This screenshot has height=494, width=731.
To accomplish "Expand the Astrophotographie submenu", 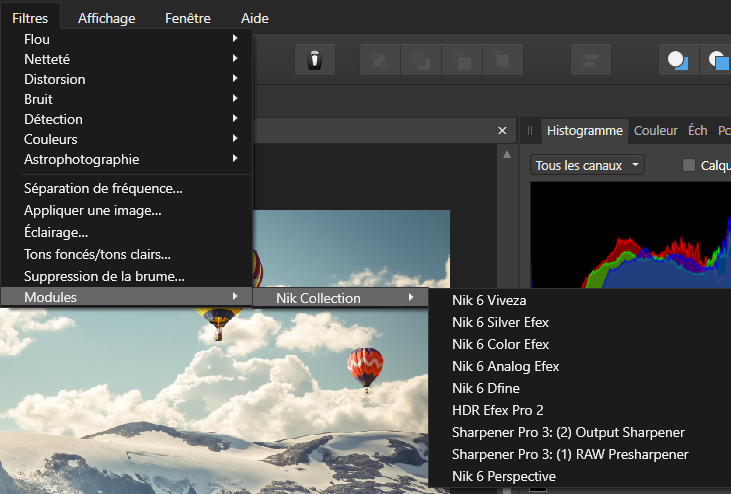I will click(x=127, y=159).
